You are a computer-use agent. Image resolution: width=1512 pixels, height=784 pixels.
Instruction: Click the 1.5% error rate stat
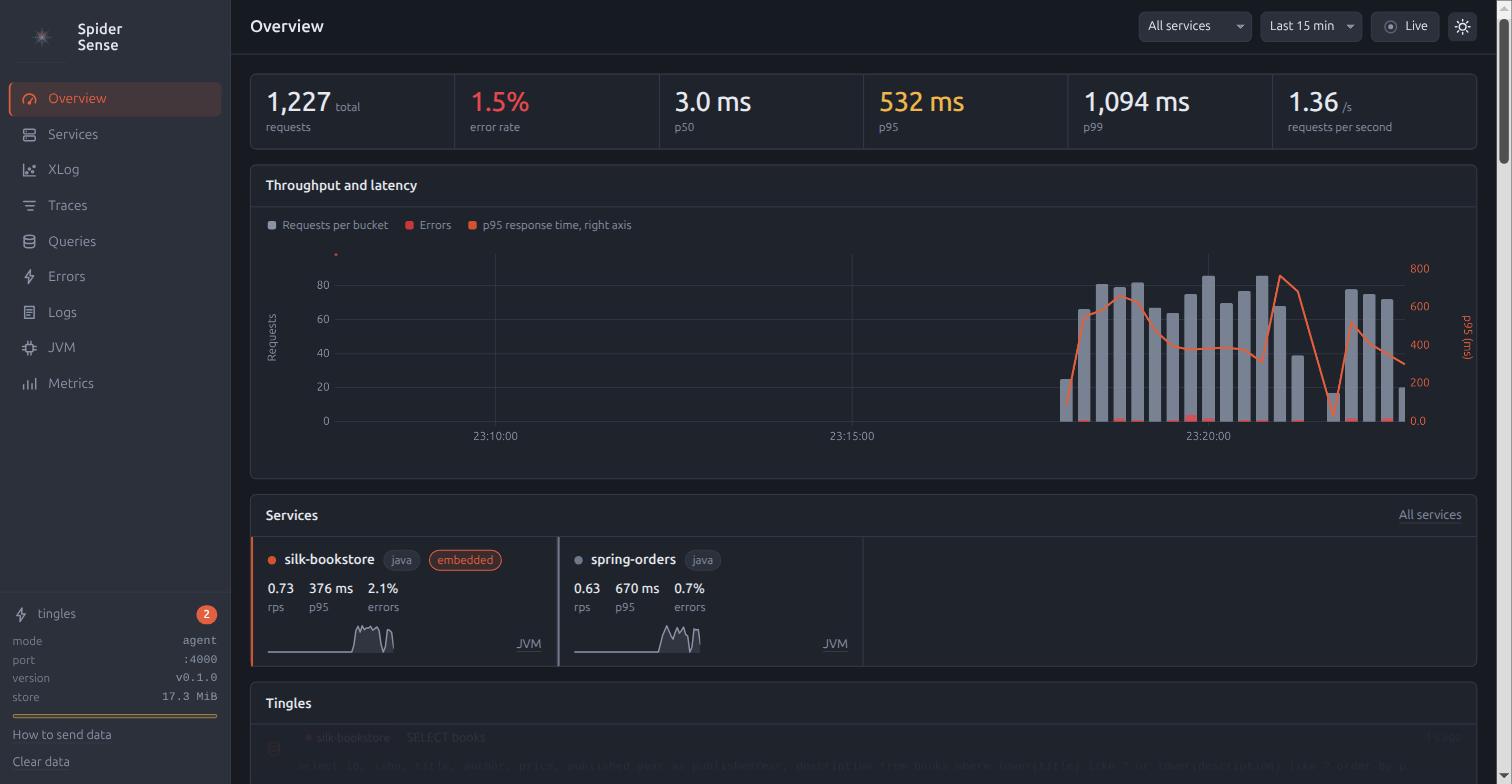557,111
